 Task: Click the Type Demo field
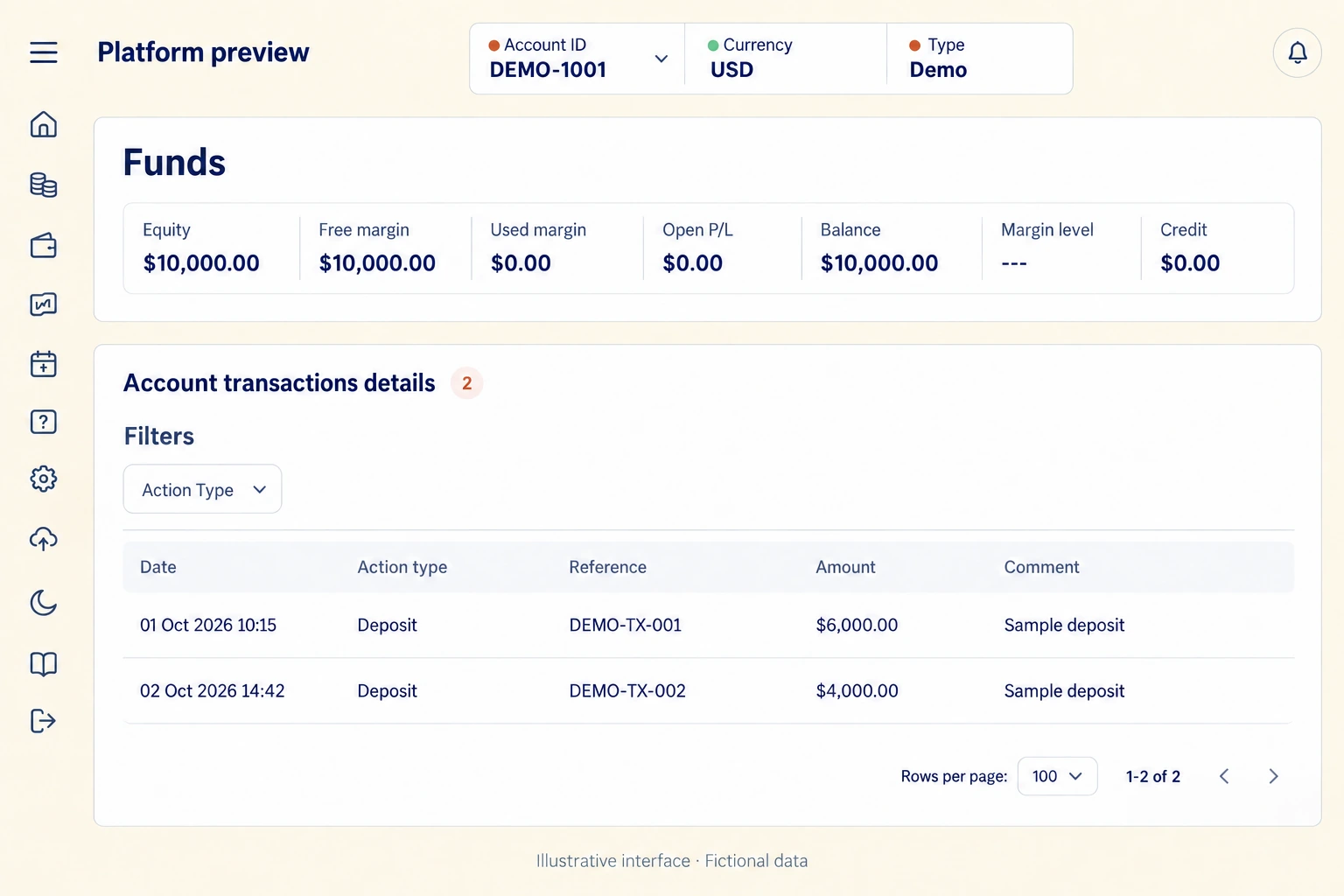pos(980,59)
